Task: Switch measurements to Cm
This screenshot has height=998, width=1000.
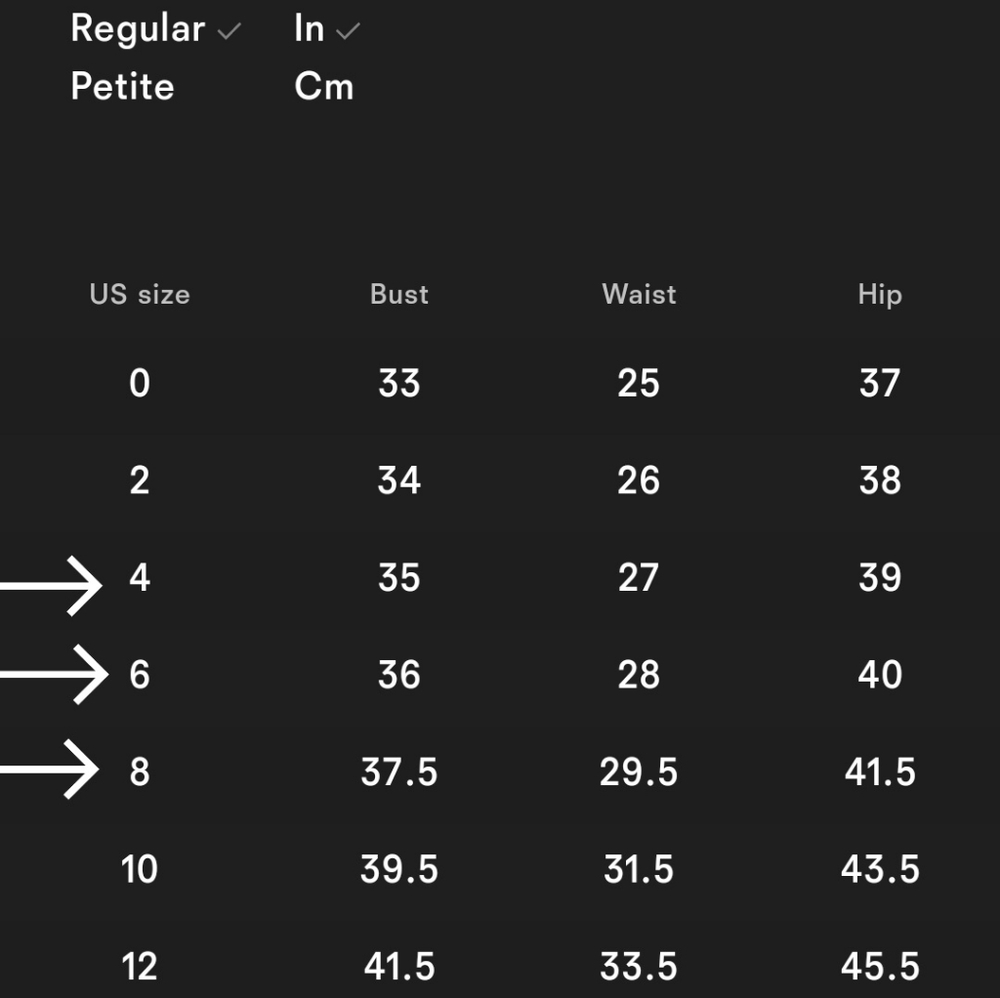Action: click(x=324, y=86)
